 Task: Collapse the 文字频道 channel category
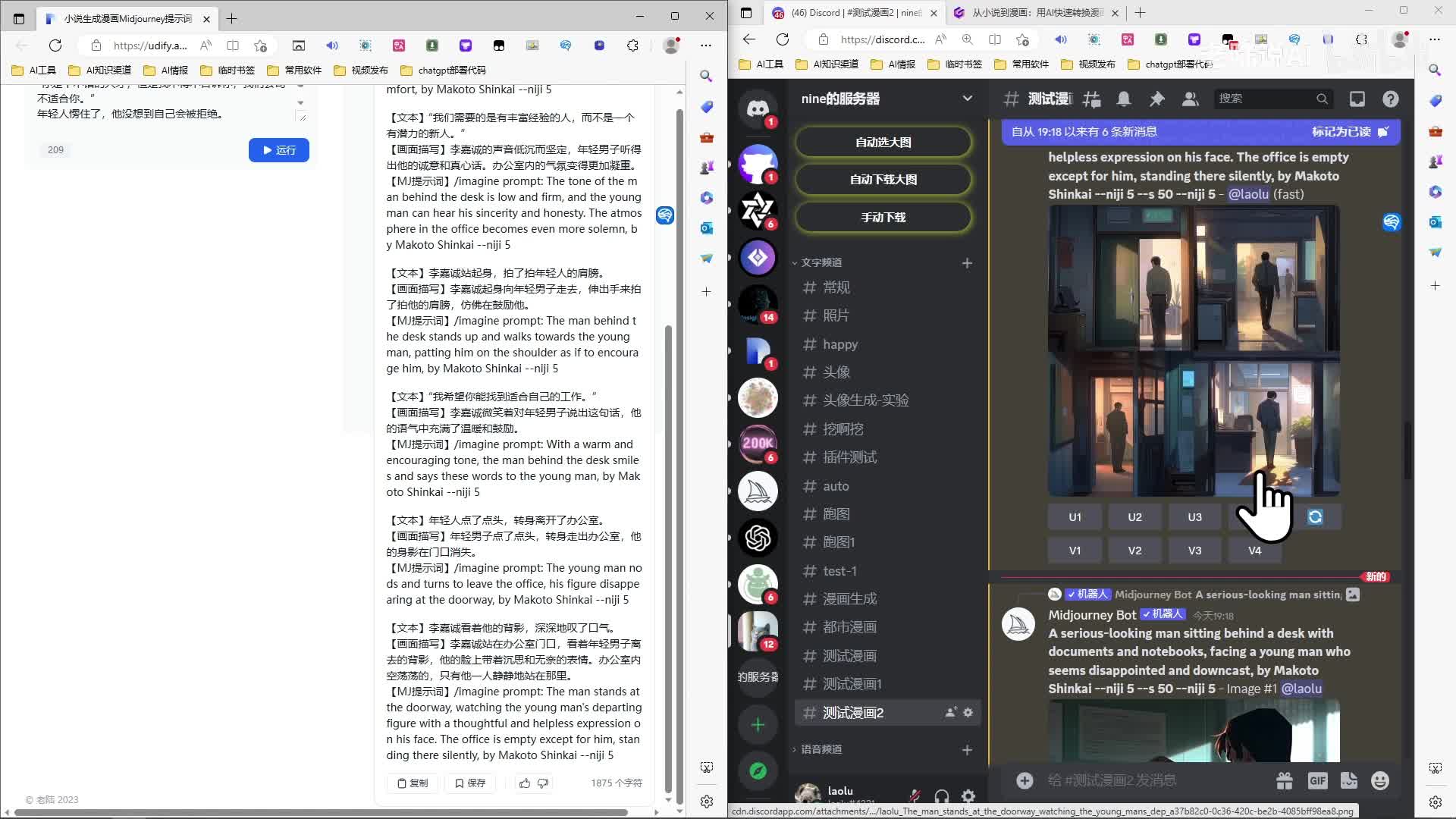pyautogui.click(x=821, y=262)
